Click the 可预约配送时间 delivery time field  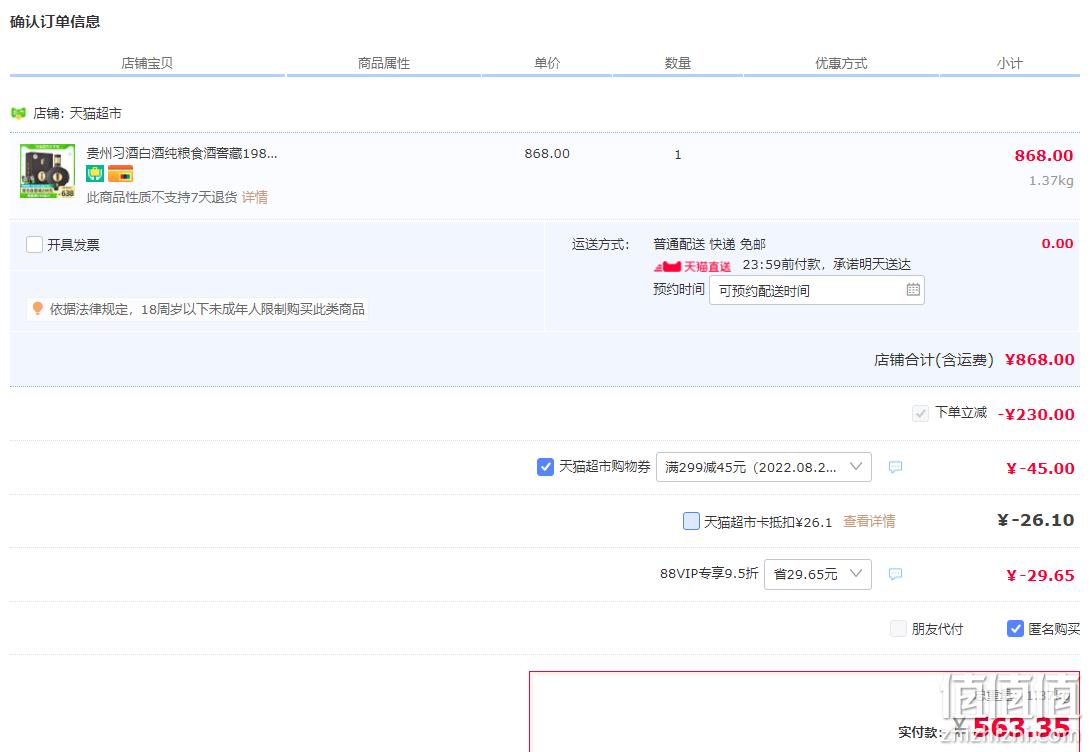pos(817,291)
